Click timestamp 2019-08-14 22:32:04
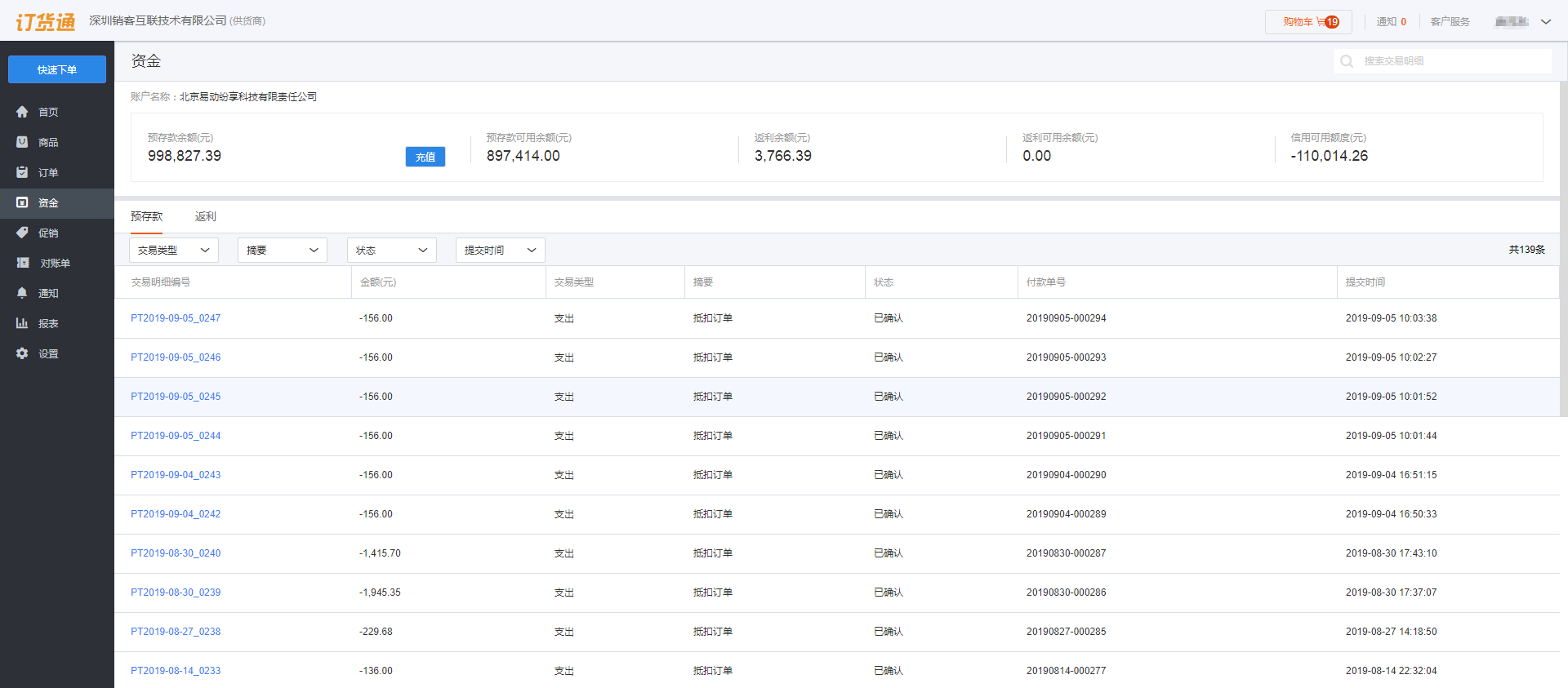 coord(1392,671)
